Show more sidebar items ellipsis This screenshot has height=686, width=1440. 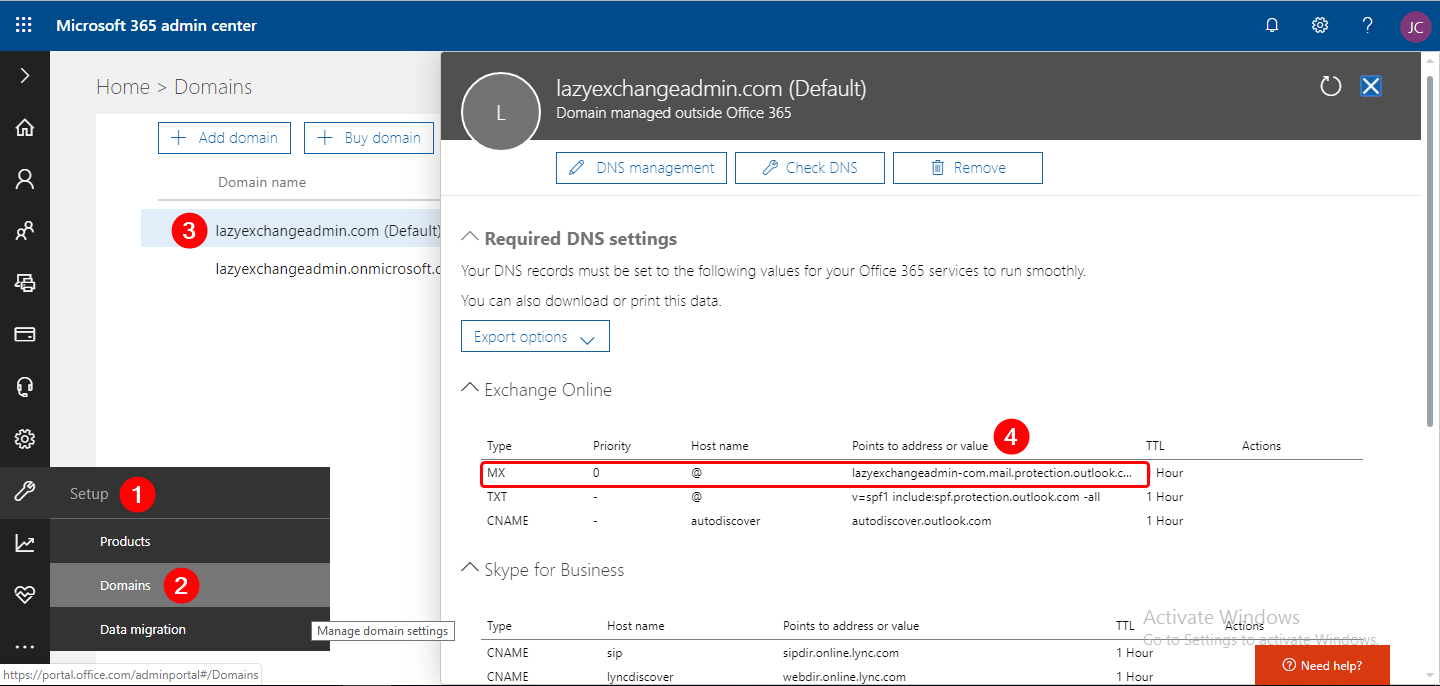click(x=25, y=648)
